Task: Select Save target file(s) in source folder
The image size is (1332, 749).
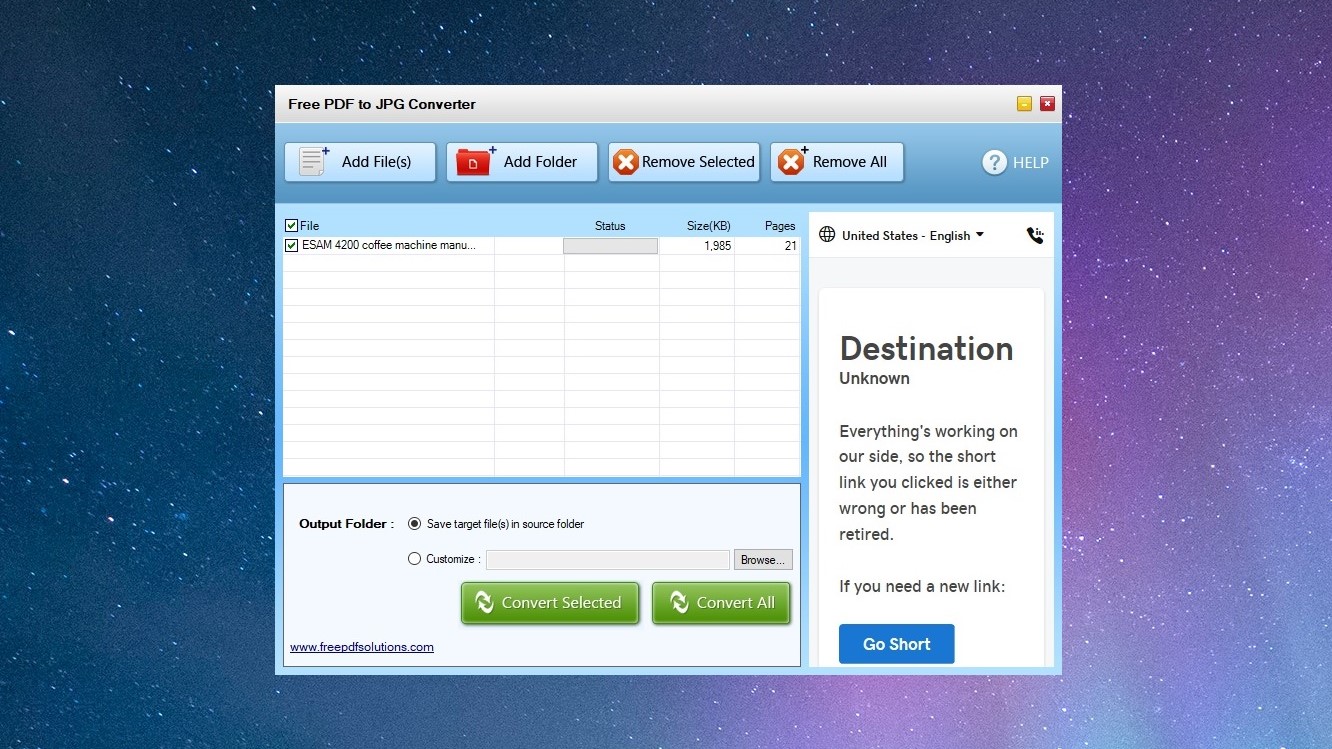Action: [x=415, y=524]
